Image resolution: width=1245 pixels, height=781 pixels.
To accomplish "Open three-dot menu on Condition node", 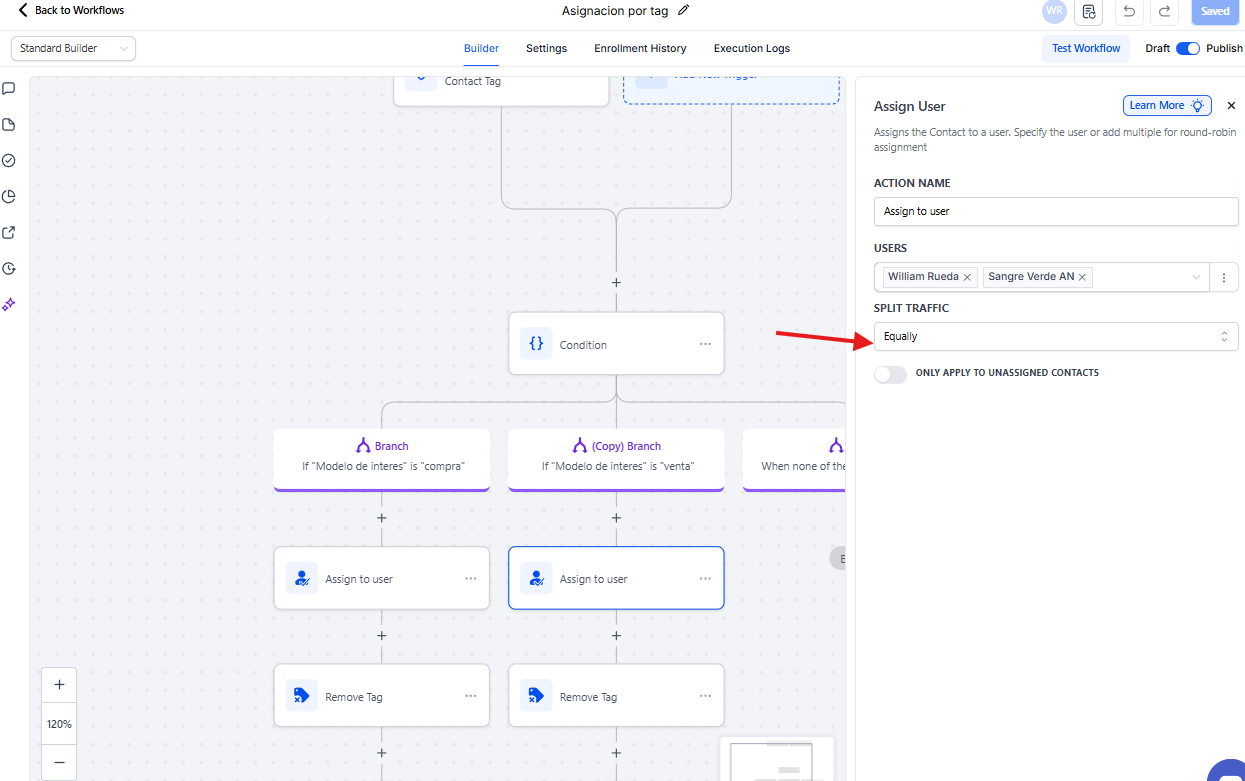I will click(705, 344).
